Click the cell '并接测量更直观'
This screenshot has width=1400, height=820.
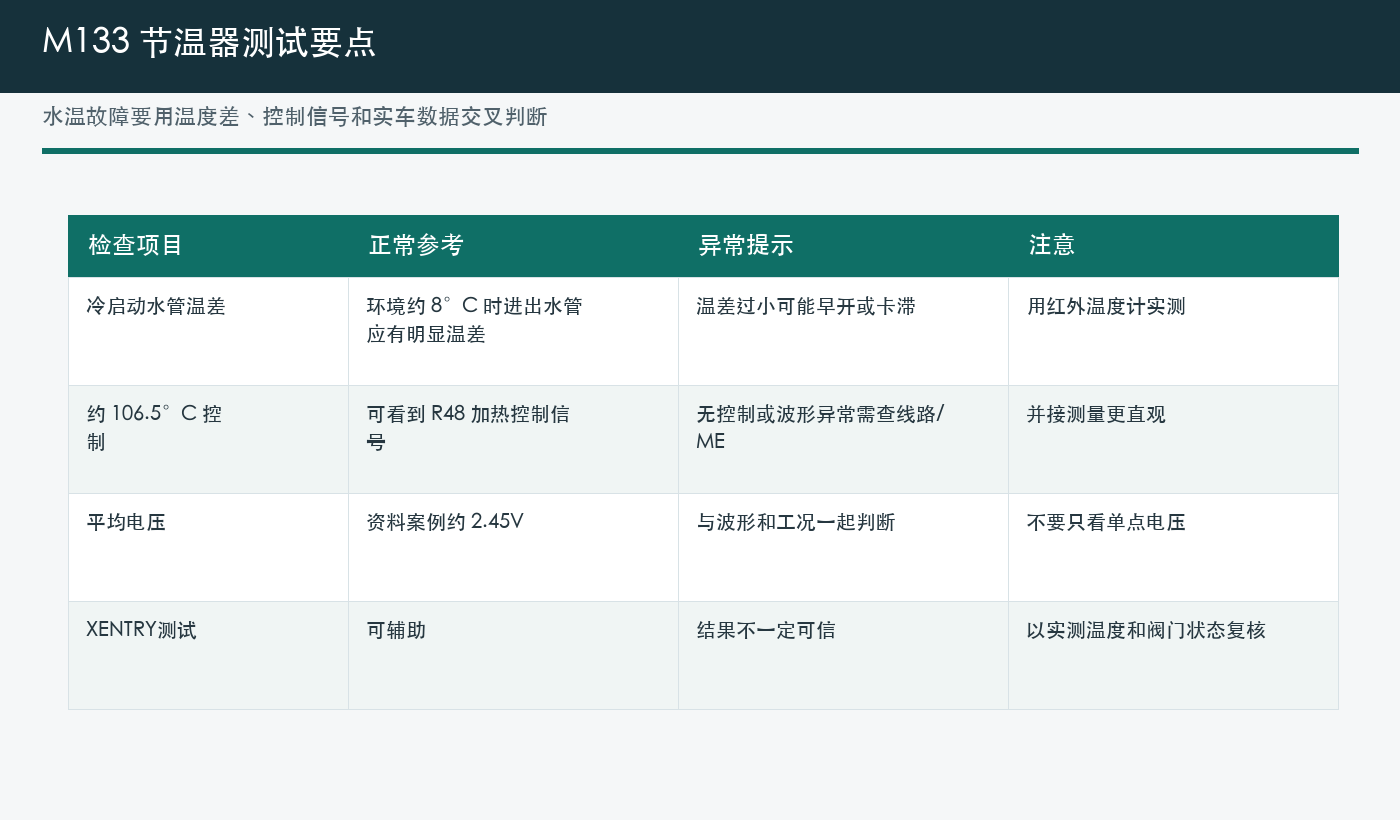[x=1173, y=440]
